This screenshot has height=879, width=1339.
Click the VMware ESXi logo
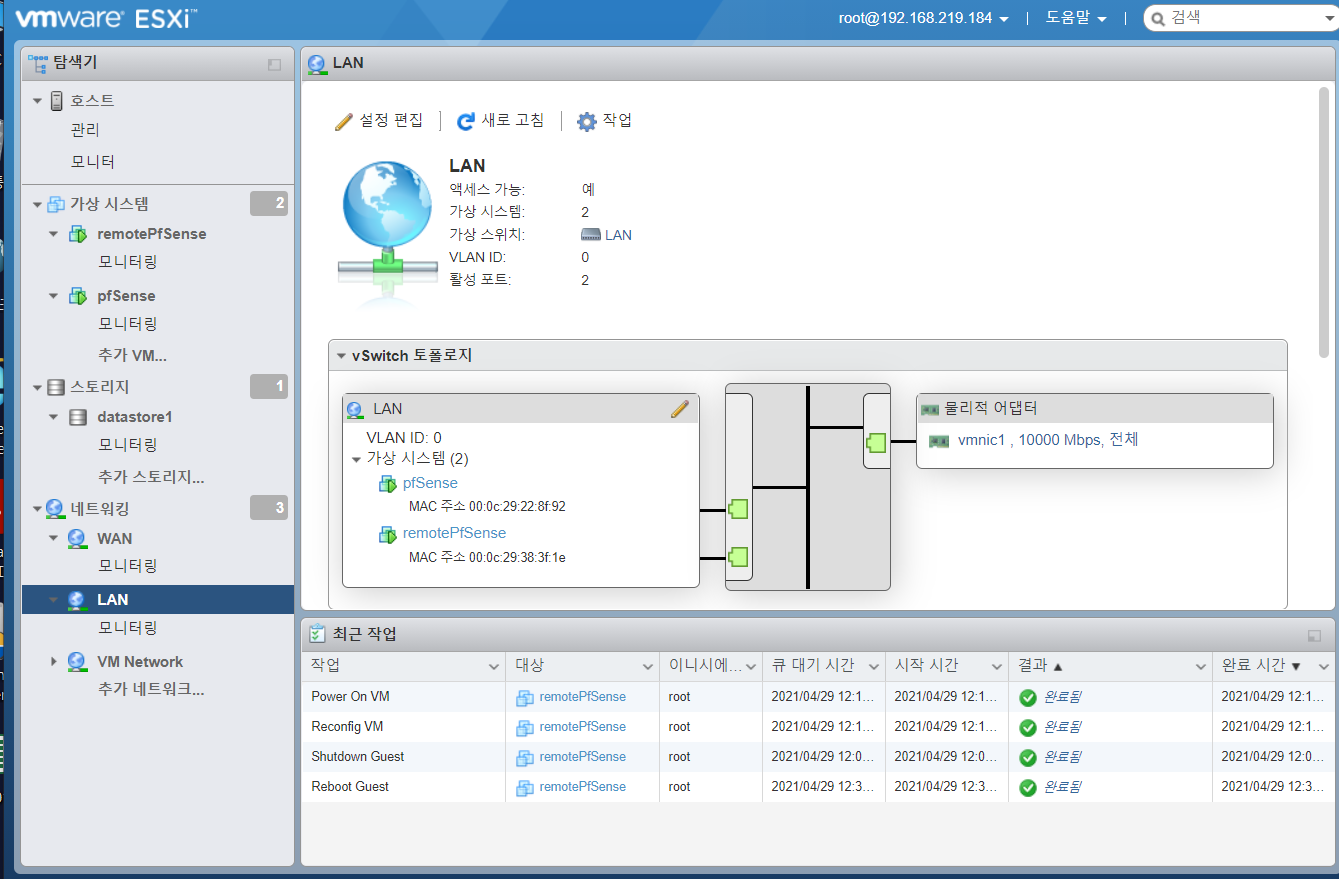(x=105, y=18)
